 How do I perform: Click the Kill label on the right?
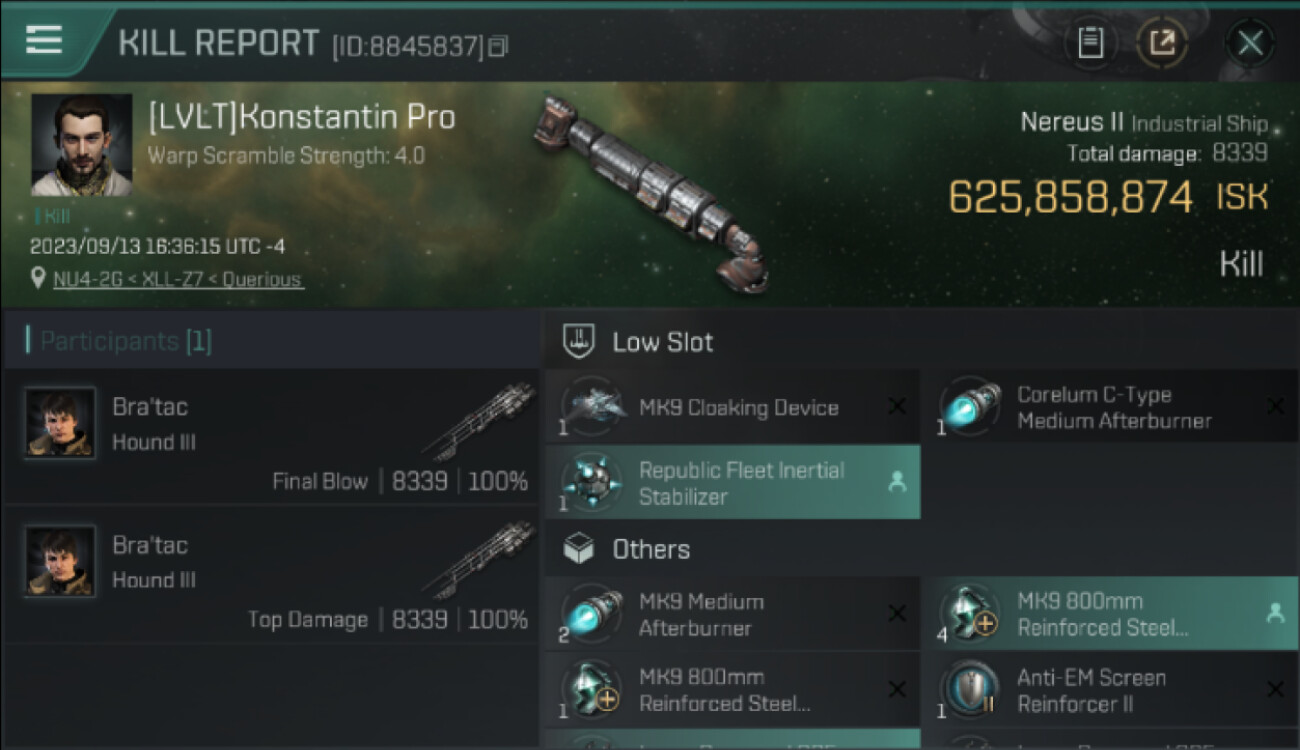point(1241,265)
